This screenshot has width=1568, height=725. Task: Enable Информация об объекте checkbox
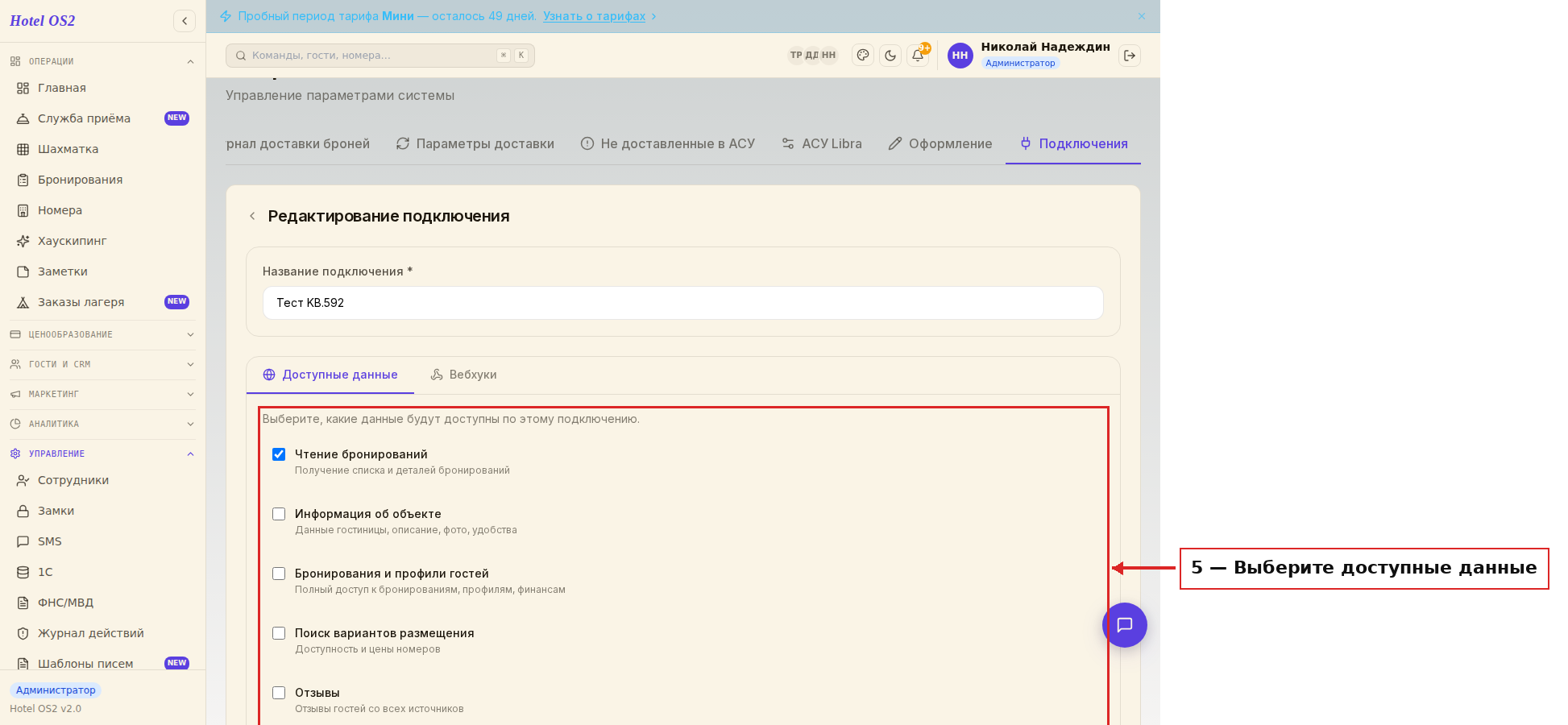pos(279,514)
